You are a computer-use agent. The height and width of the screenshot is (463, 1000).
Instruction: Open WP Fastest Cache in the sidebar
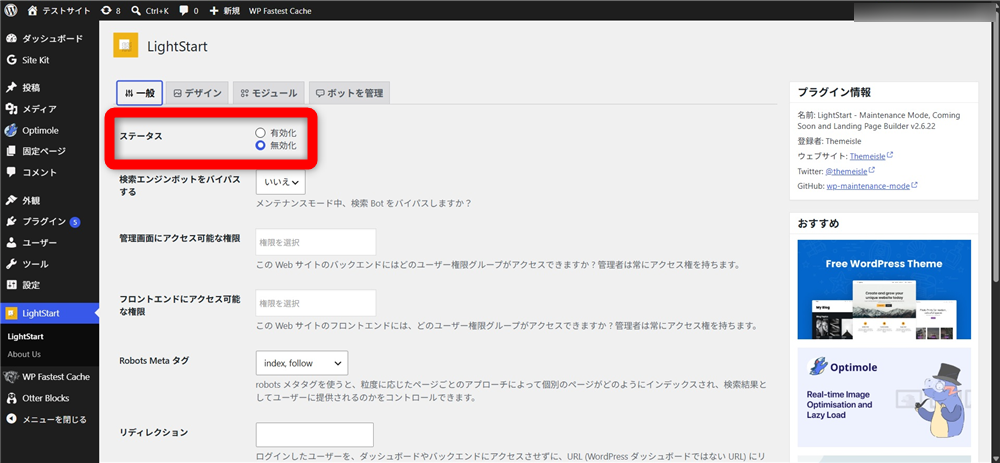click(x=49, y=376)
